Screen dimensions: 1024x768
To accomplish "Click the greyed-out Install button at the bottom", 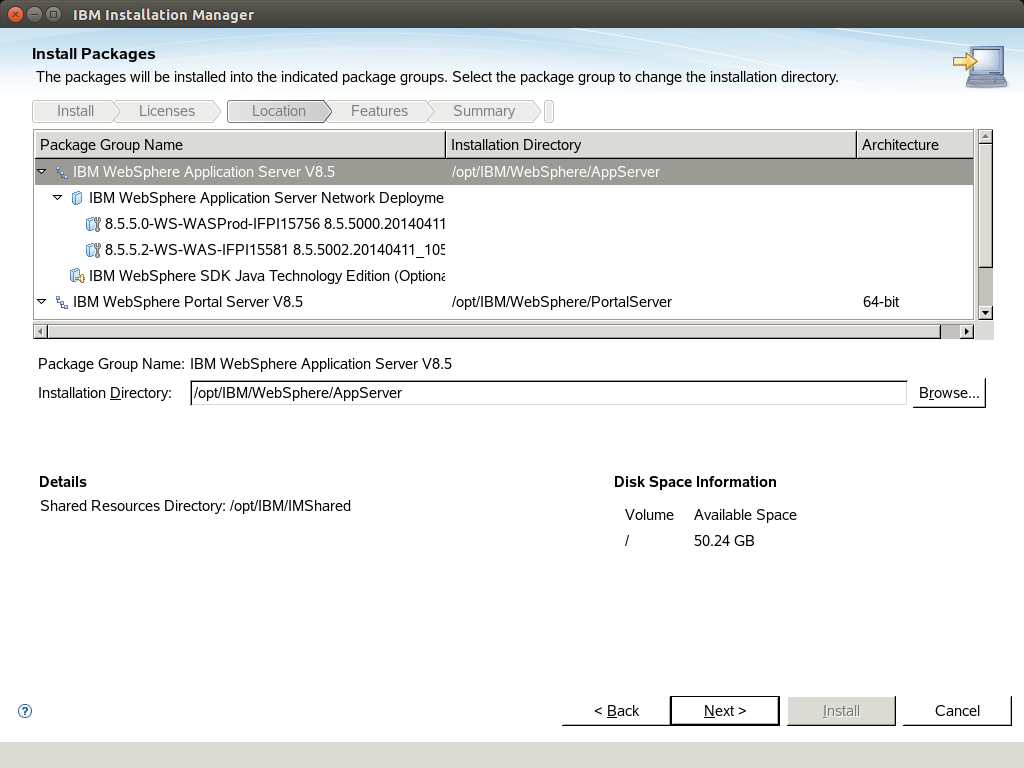I will [x=841, y=711].
